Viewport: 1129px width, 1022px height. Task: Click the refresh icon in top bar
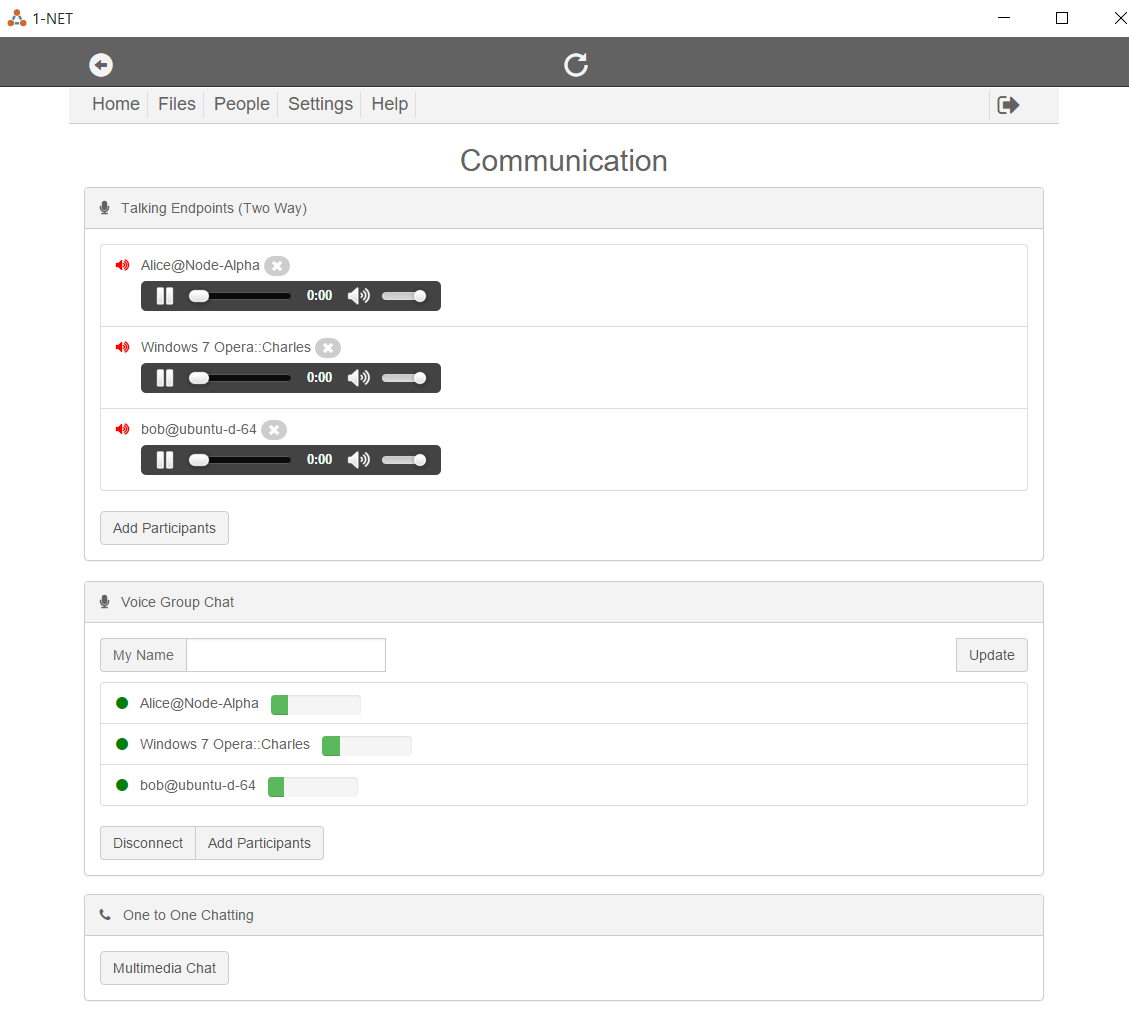[576, 65]
